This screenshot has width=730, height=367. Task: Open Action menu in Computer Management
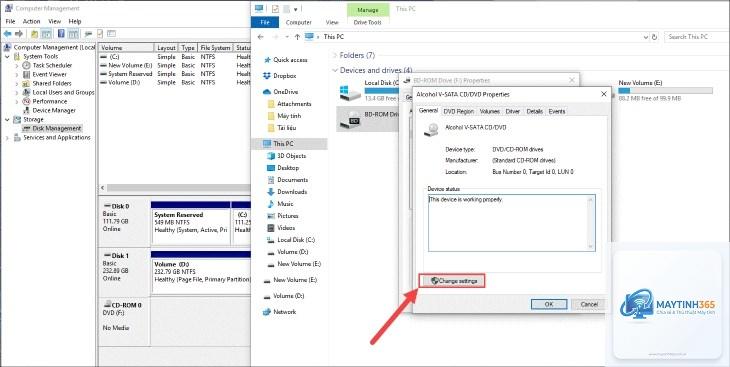point(32,21)
